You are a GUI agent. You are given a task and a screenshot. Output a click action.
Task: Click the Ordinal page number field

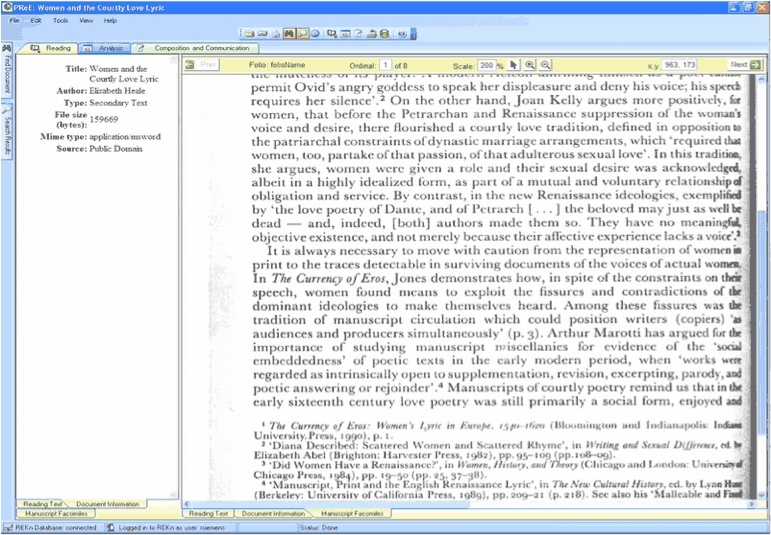(x=386, y=65)
